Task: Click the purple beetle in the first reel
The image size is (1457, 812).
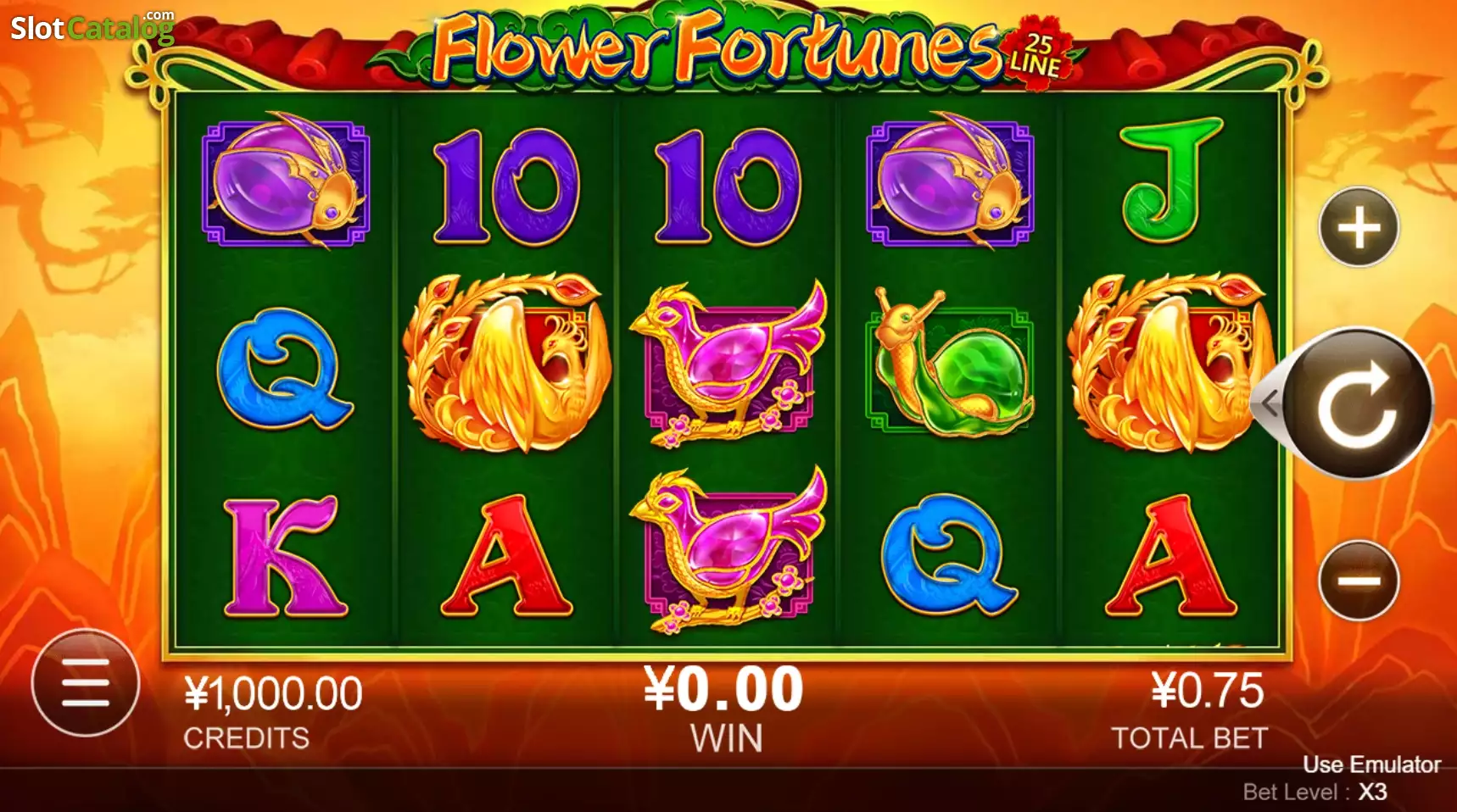Action: pos(286,181)
